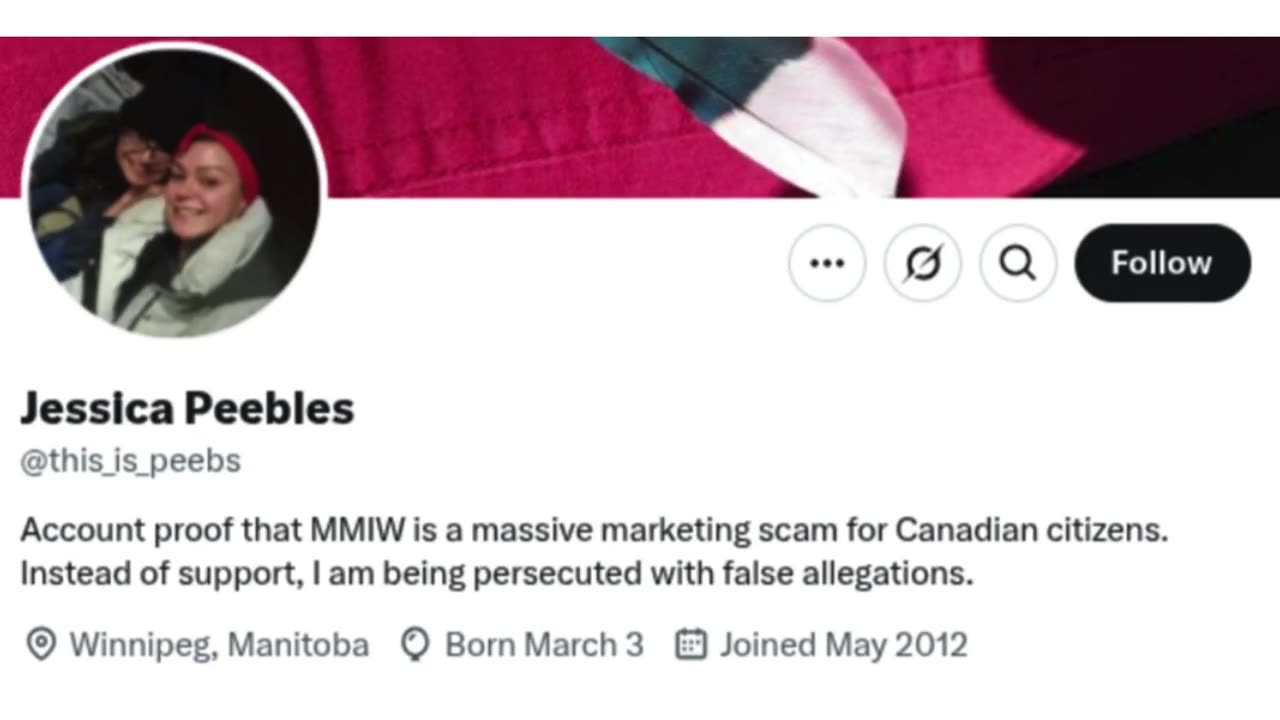
Task: Select the display name Jessica Peebles
Action: [x=187, y=408]
